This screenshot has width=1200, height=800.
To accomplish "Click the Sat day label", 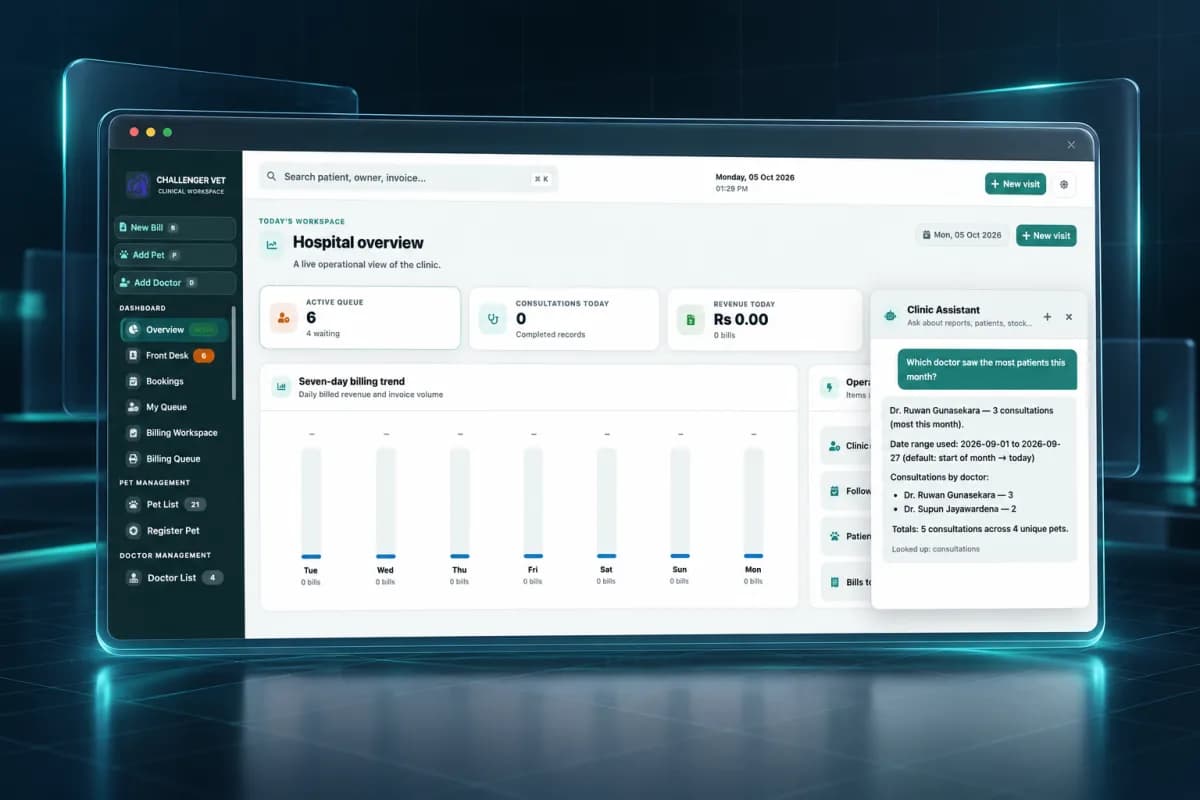I will tap(606, 570).
